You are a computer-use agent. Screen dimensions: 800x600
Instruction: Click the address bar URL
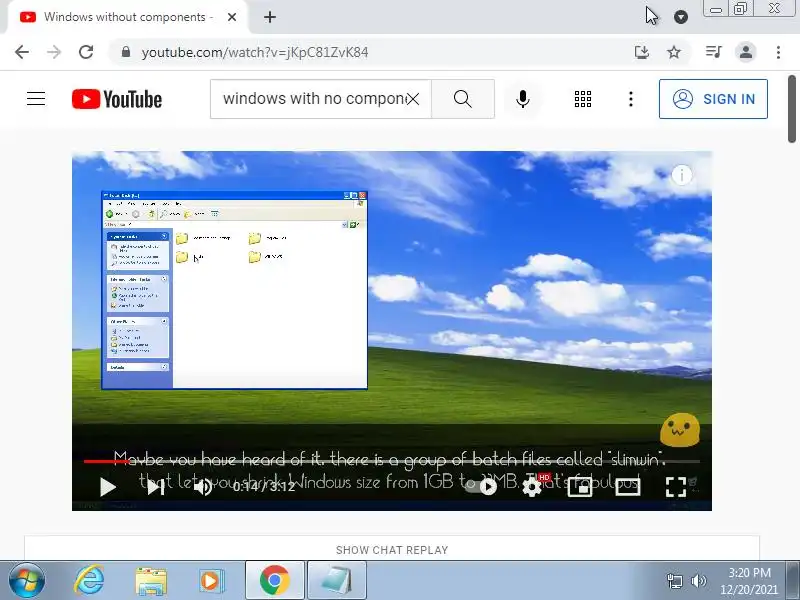click(x=255, y=52)
